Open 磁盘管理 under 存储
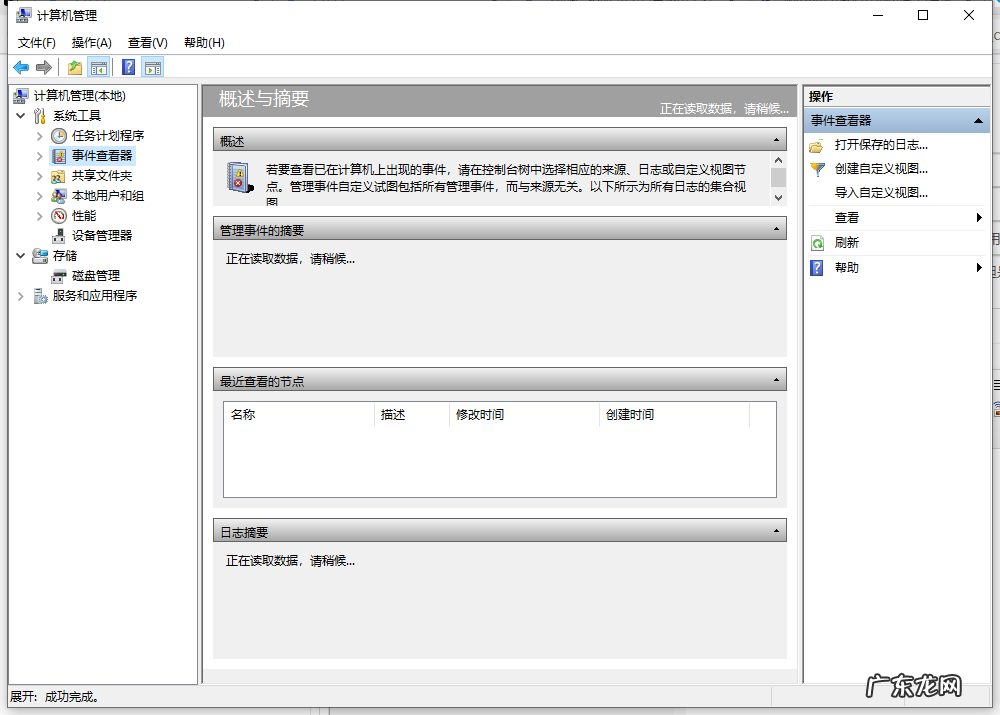Screen dimensions: 1000x715 [x=95, y=276]
